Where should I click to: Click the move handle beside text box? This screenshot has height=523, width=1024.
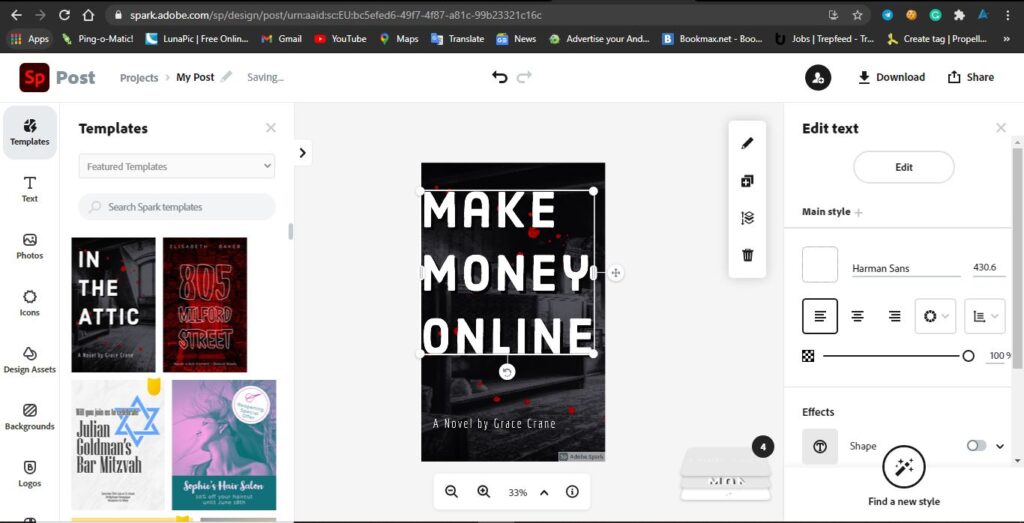point(615,273)
